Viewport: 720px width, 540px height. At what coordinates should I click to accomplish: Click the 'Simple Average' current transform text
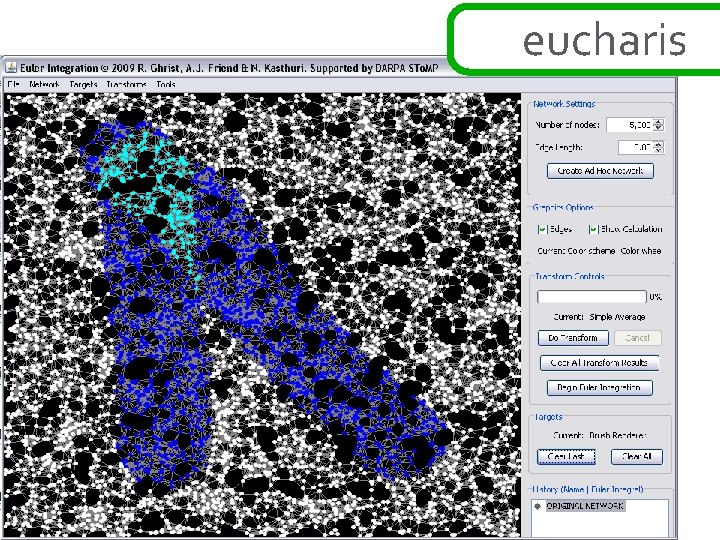617,317
